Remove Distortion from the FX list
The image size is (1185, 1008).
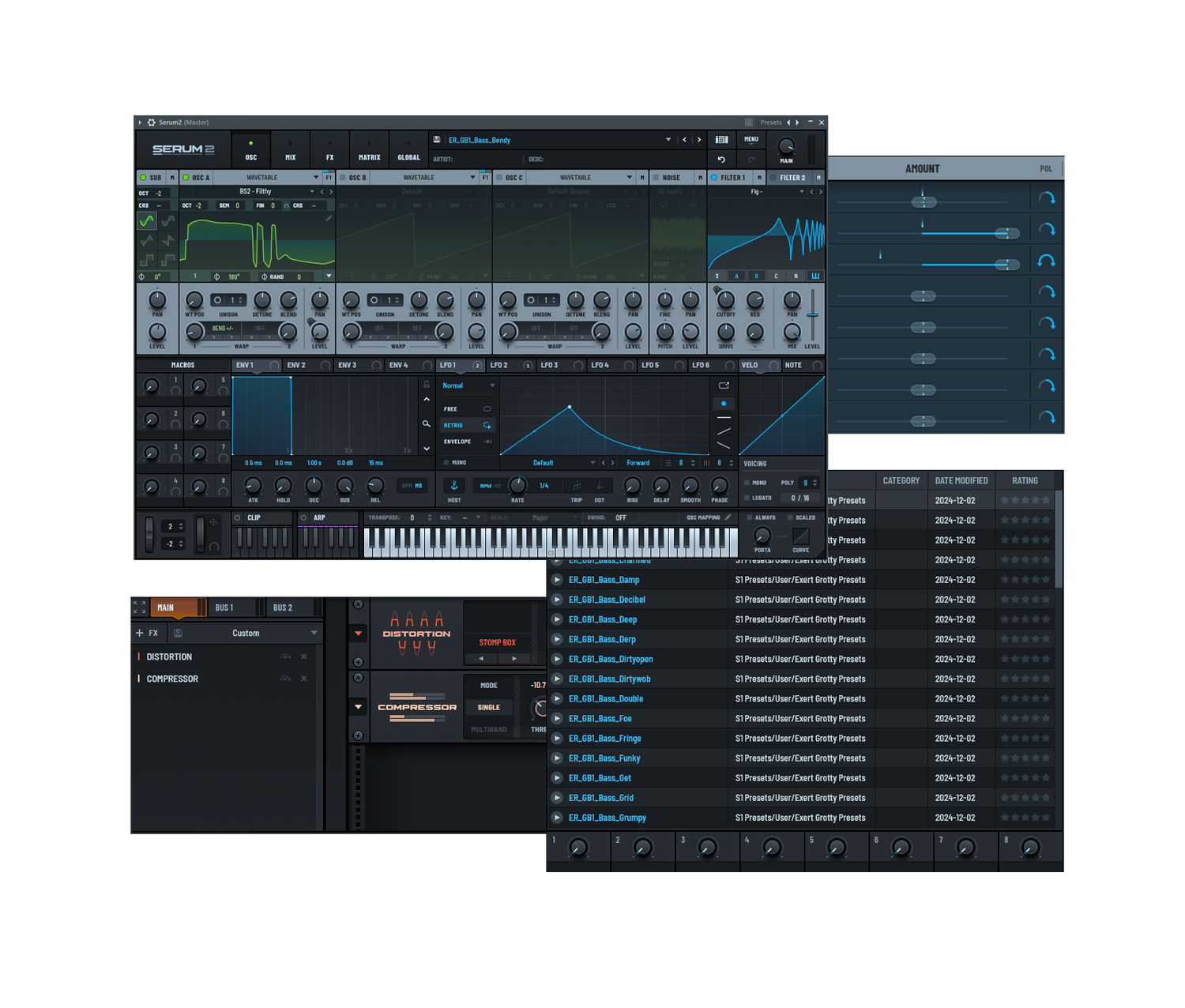[x=304, y=656]
